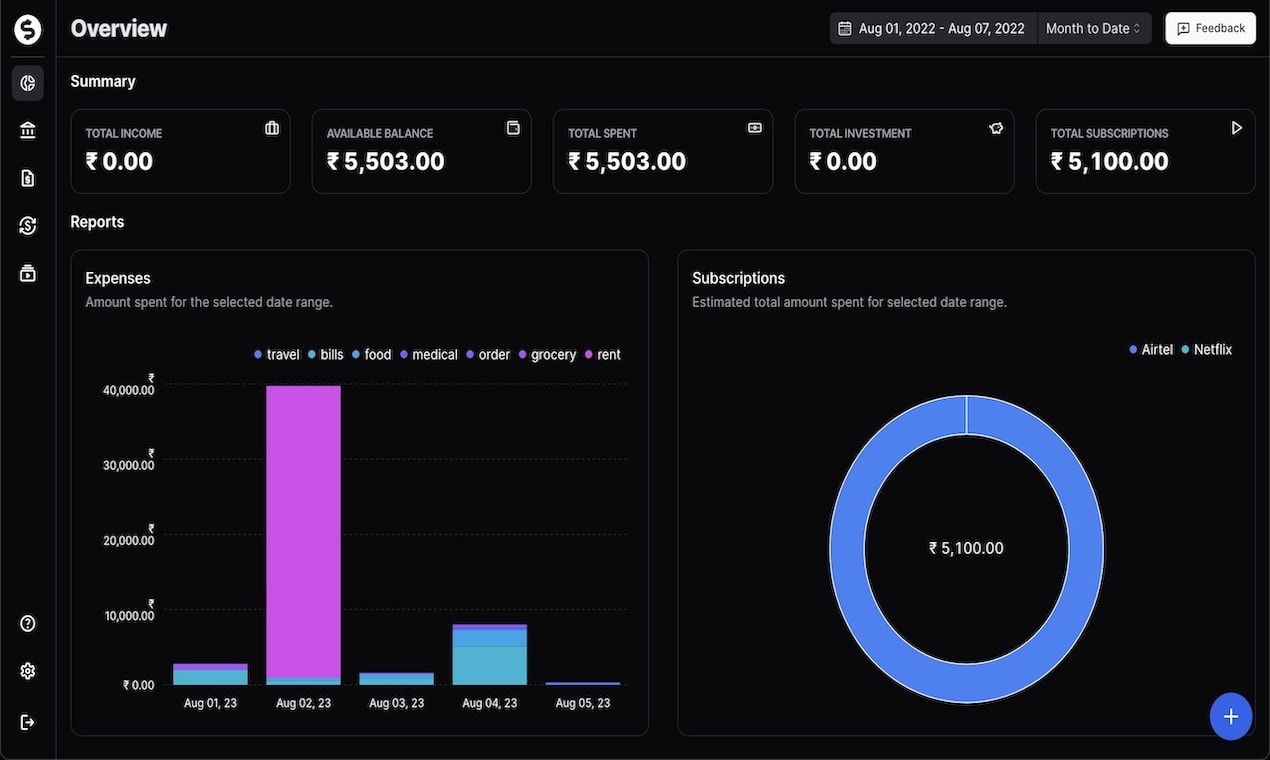
Task: Toggle the bills legend item
Action: click(x=326, y=355)
